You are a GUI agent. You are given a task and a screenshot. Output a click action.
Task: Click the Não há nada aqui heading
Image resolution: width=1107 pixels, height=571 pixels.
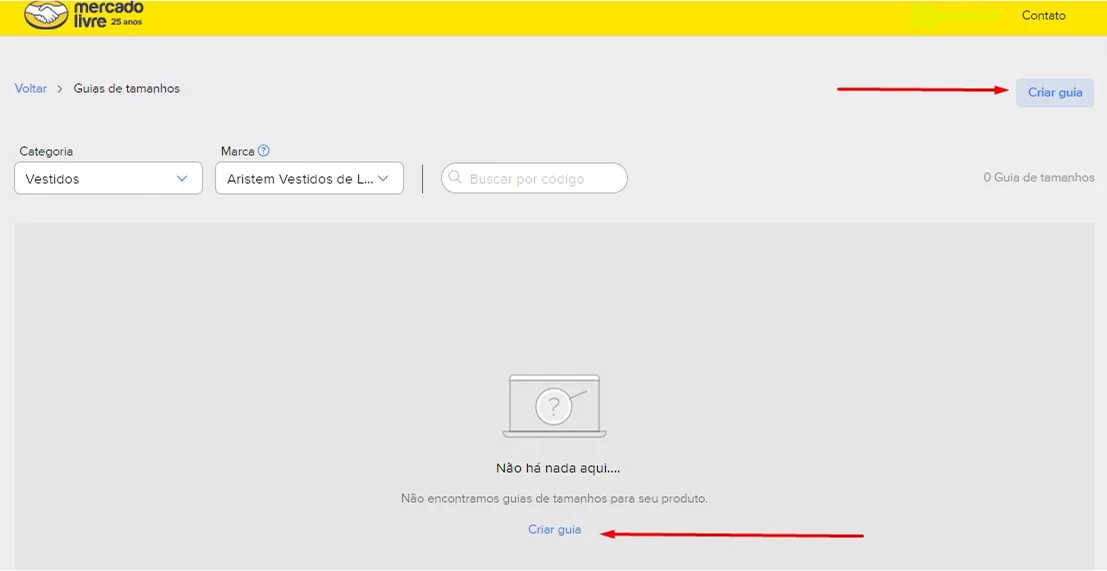558,468
